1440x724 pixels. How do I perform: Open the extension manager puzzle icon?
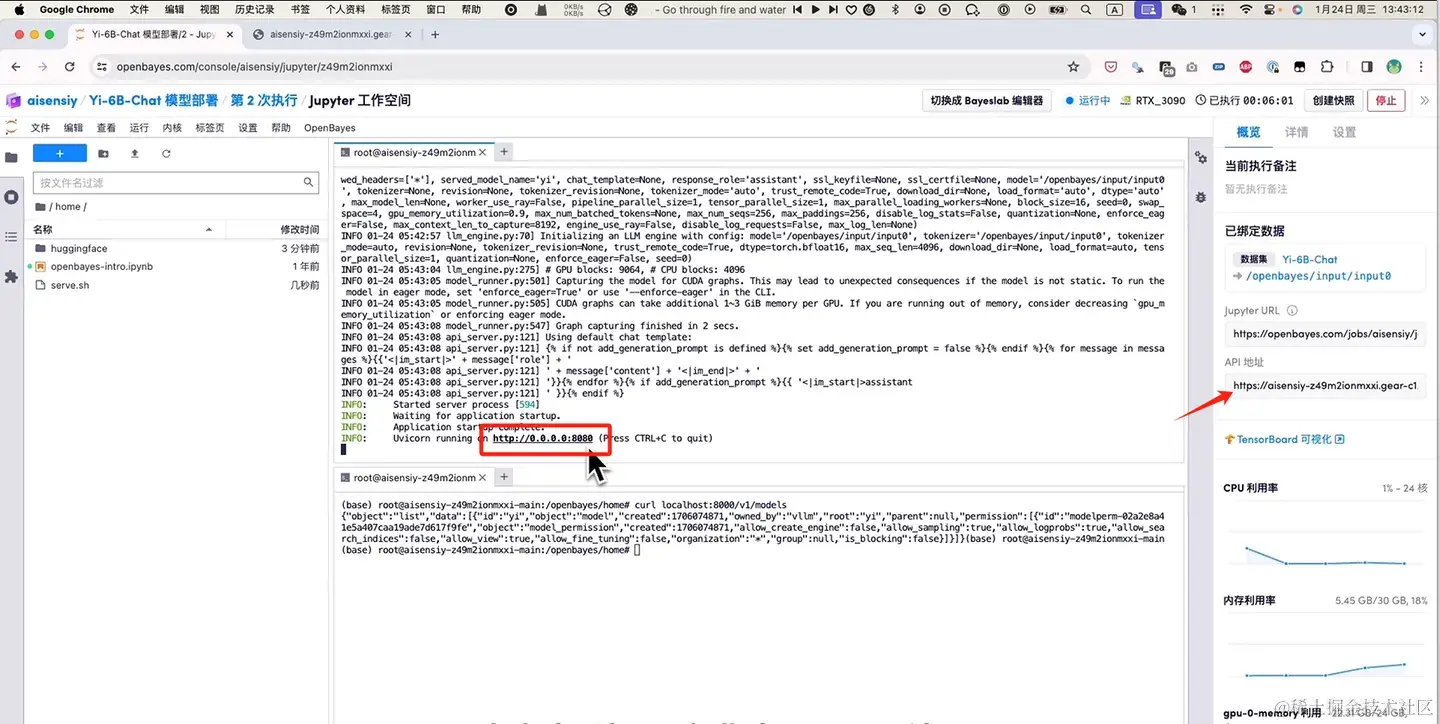click(x=11, y=276)
